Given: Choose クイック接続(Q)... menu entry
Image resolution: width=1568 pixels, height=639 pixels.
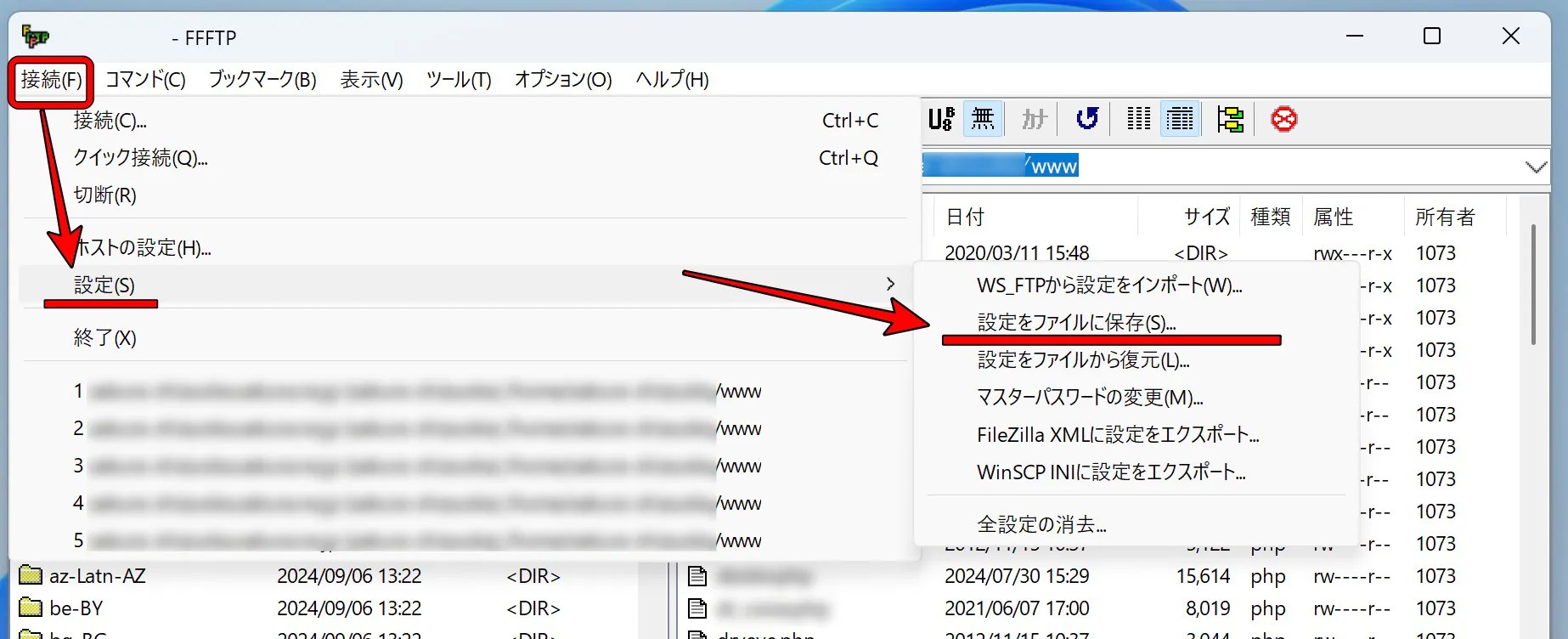Looking at the screenshot, I should click(x=466, y=158).
